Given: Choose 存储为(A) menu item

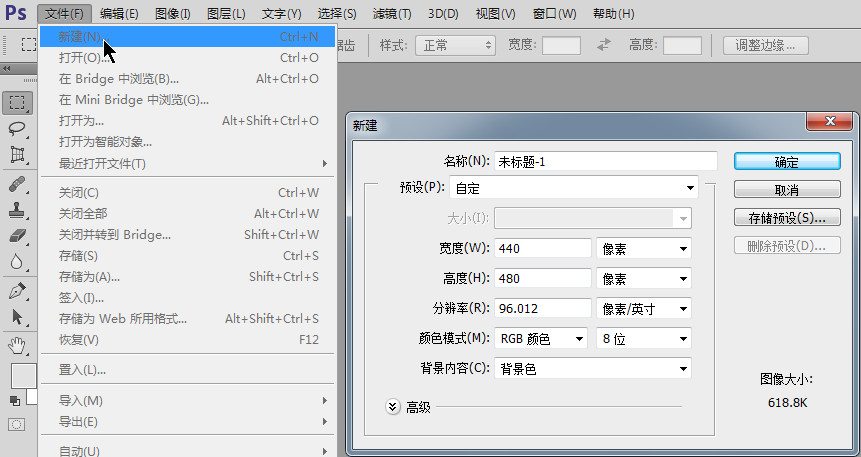Looking at the screenshot, I should [x=187, y=277].
